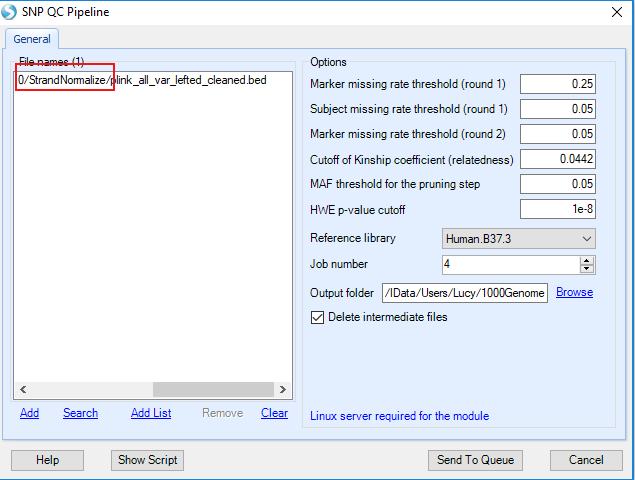Click the file list left scroll arrow
This screenshot has height=480, width=635.
[23, 389]
